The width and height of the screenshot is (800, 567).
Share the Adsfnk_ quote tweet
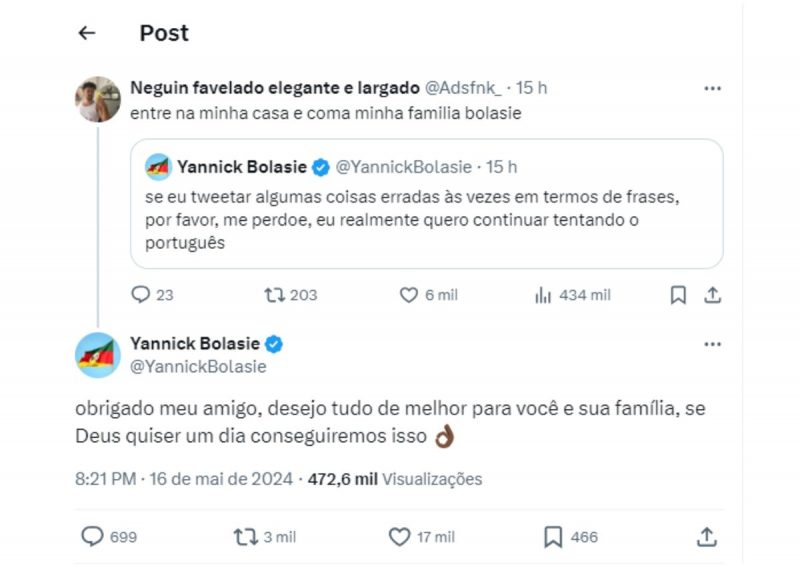pos(712,295)
